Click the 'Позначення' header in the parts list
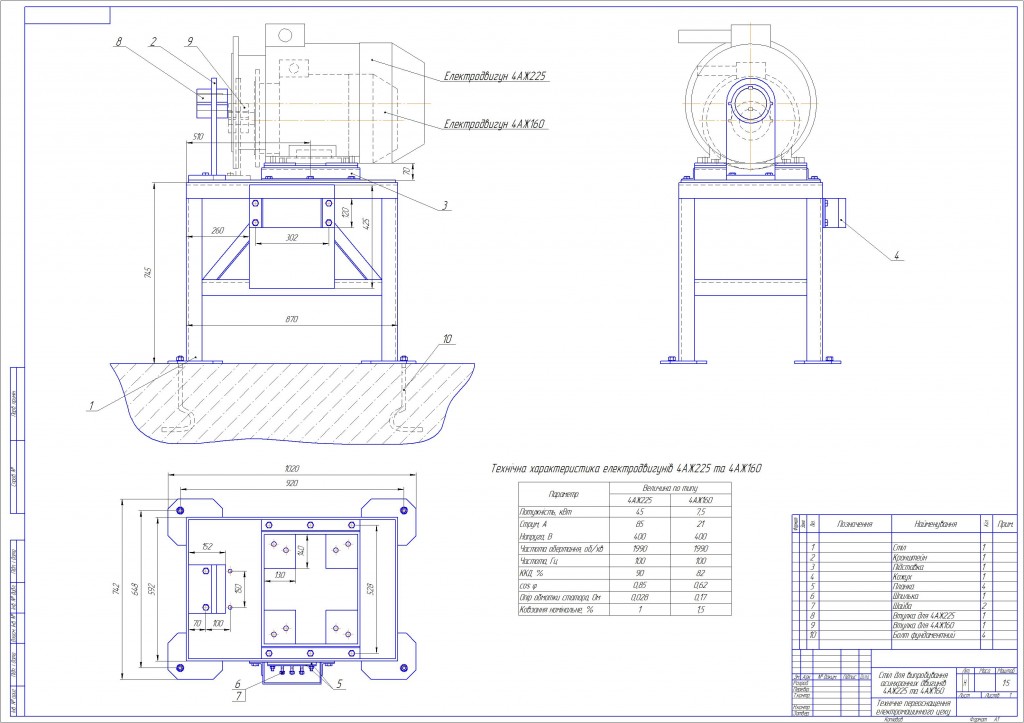1024x723 pixels. tap(855, 524)
